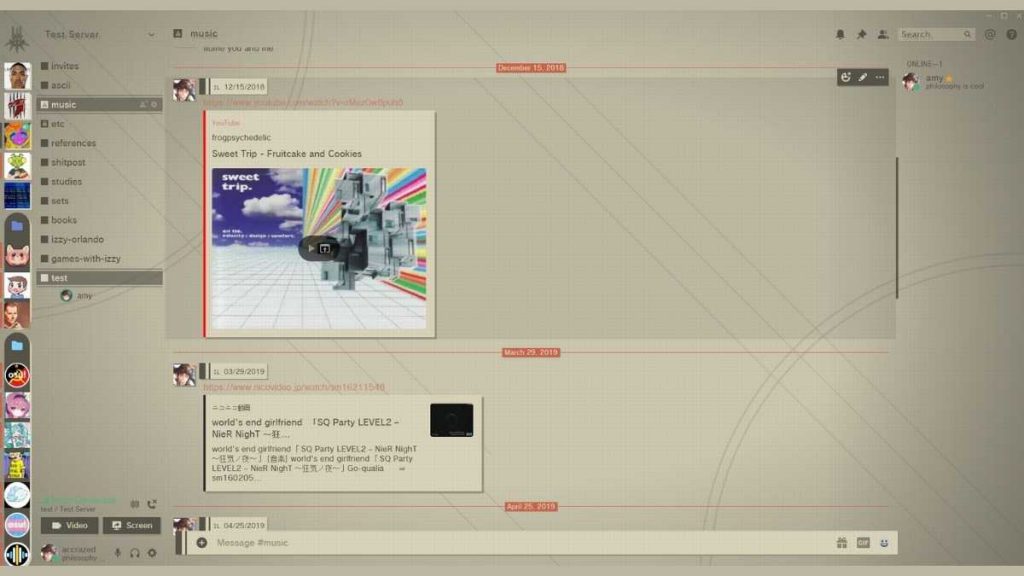This screenshot has width=1024, height=576.
Task: Select the test voice channel
Action: 99,278
